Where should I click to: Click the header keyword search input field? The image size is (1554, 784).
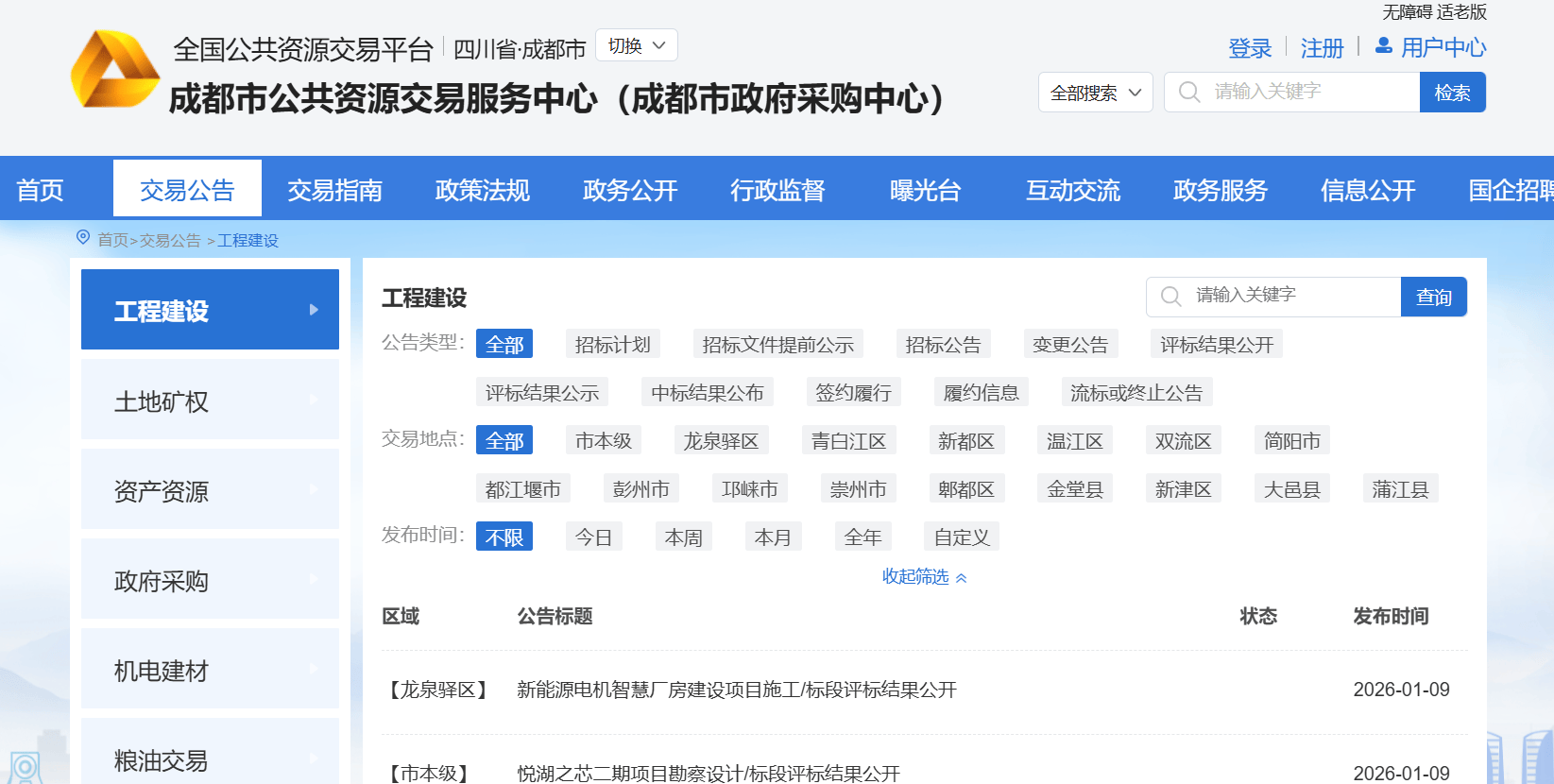point(1311,93)
